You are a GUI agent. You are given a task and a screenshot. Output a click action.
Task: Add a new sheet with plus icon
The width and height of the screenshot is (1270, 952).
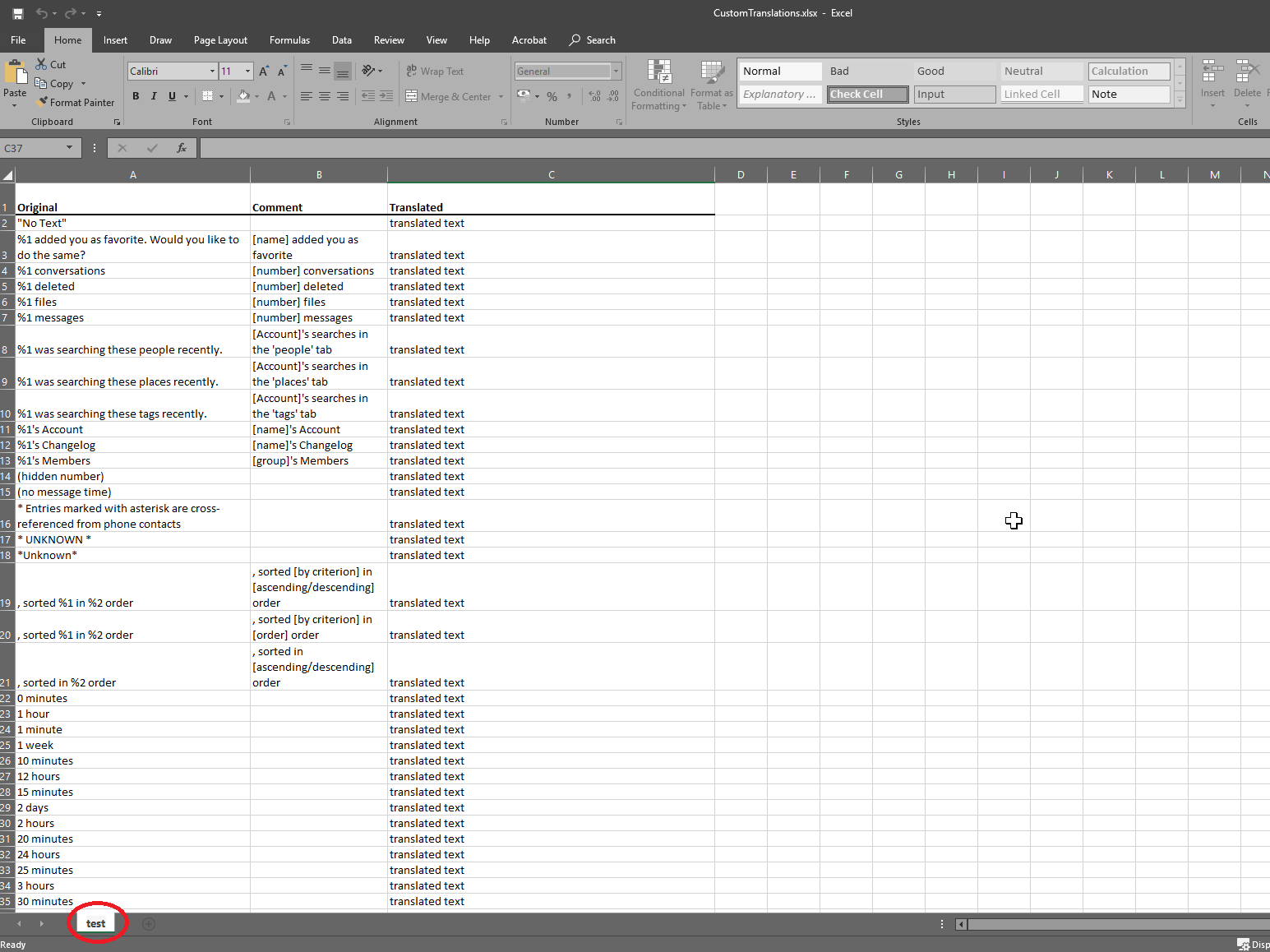[149, 924]
